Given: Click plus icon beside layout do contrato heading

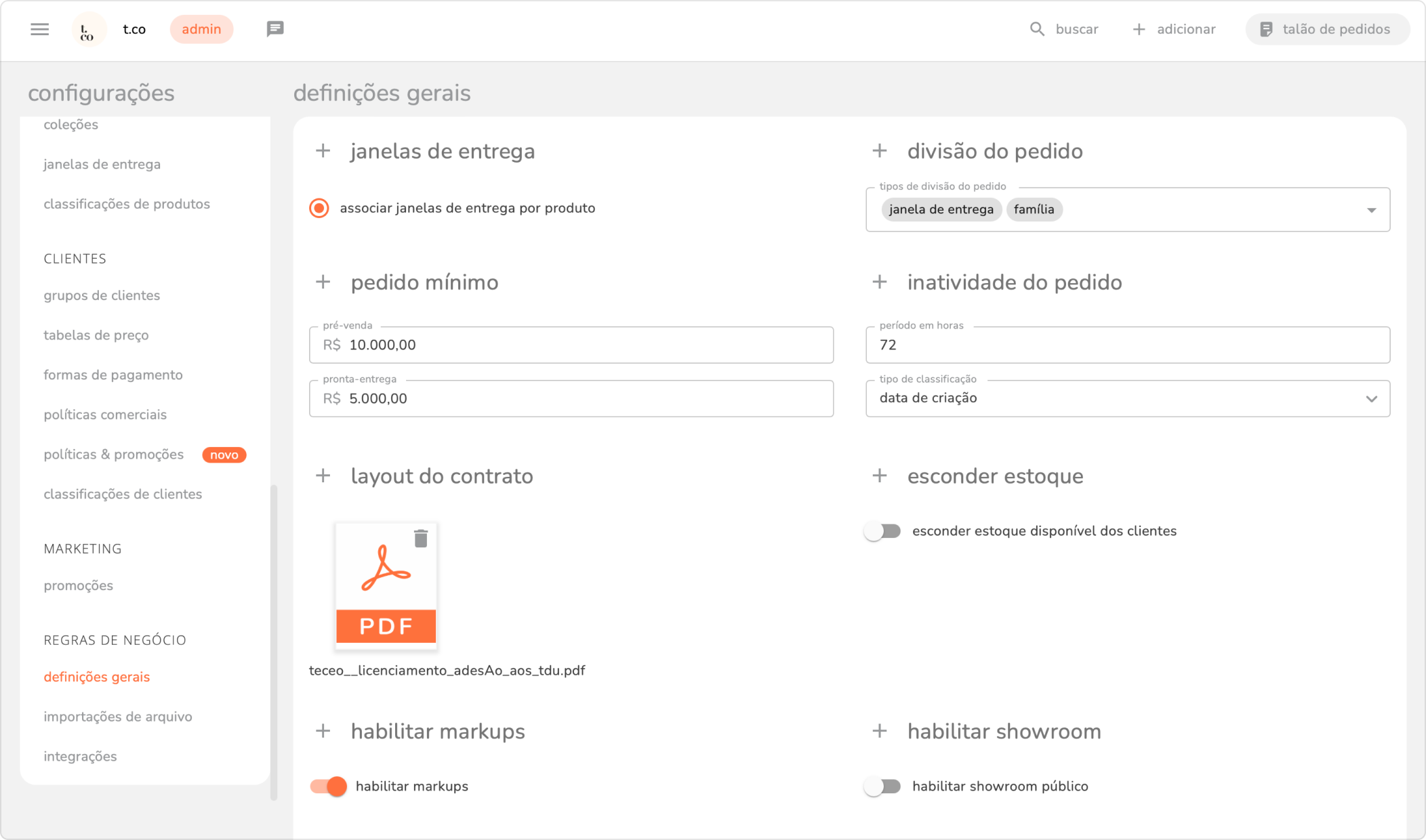Looking at the screenshot, I should point(323,476).
